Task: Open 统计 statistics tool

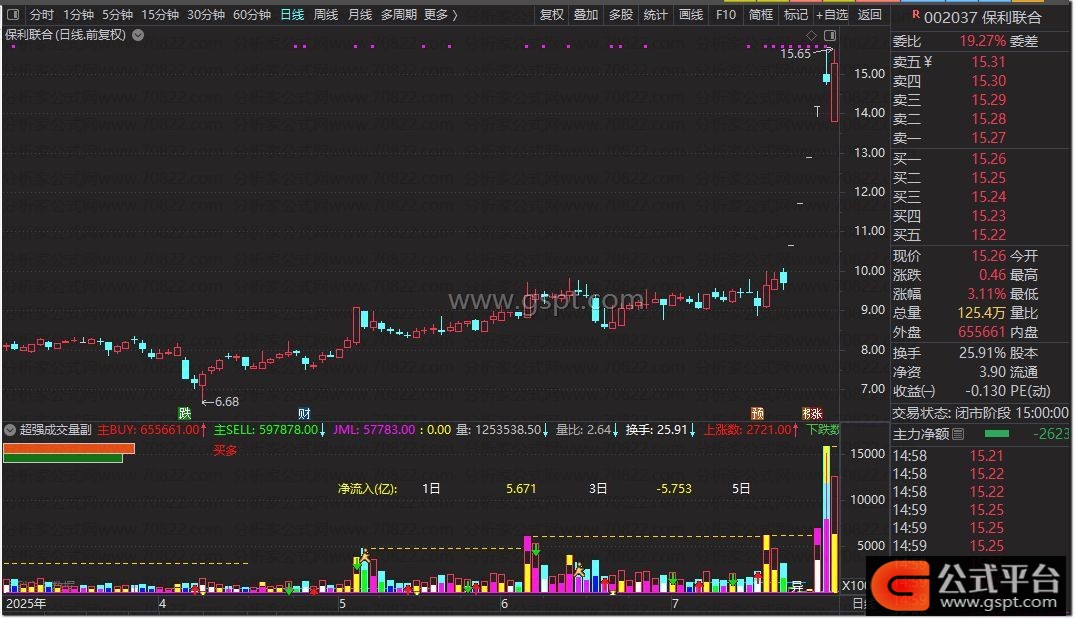Action: tap(655, 14)
